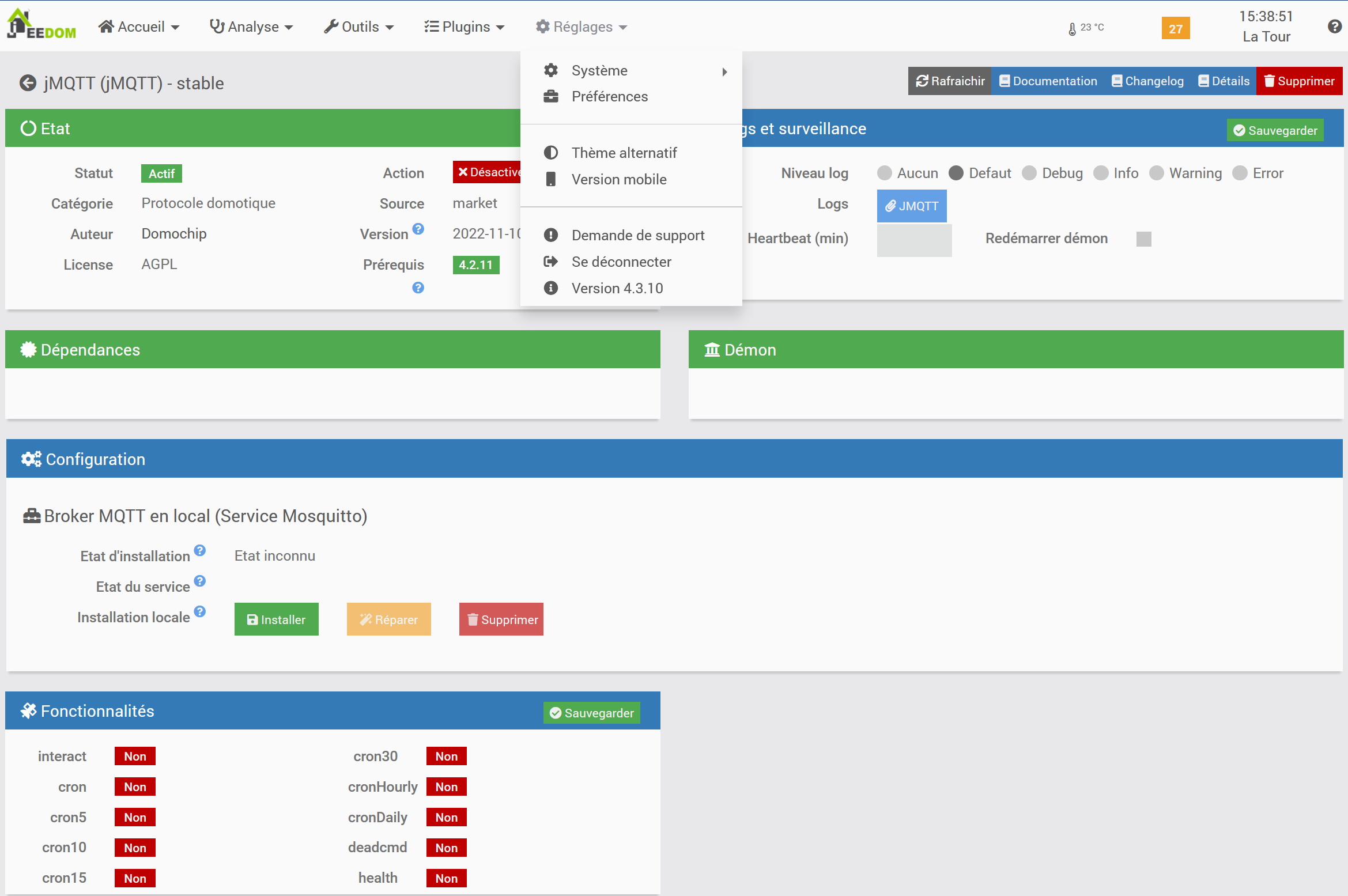
Task: Click help icon beside Etat d'installation
Action: pyautogui.click(x=200, y=550)
